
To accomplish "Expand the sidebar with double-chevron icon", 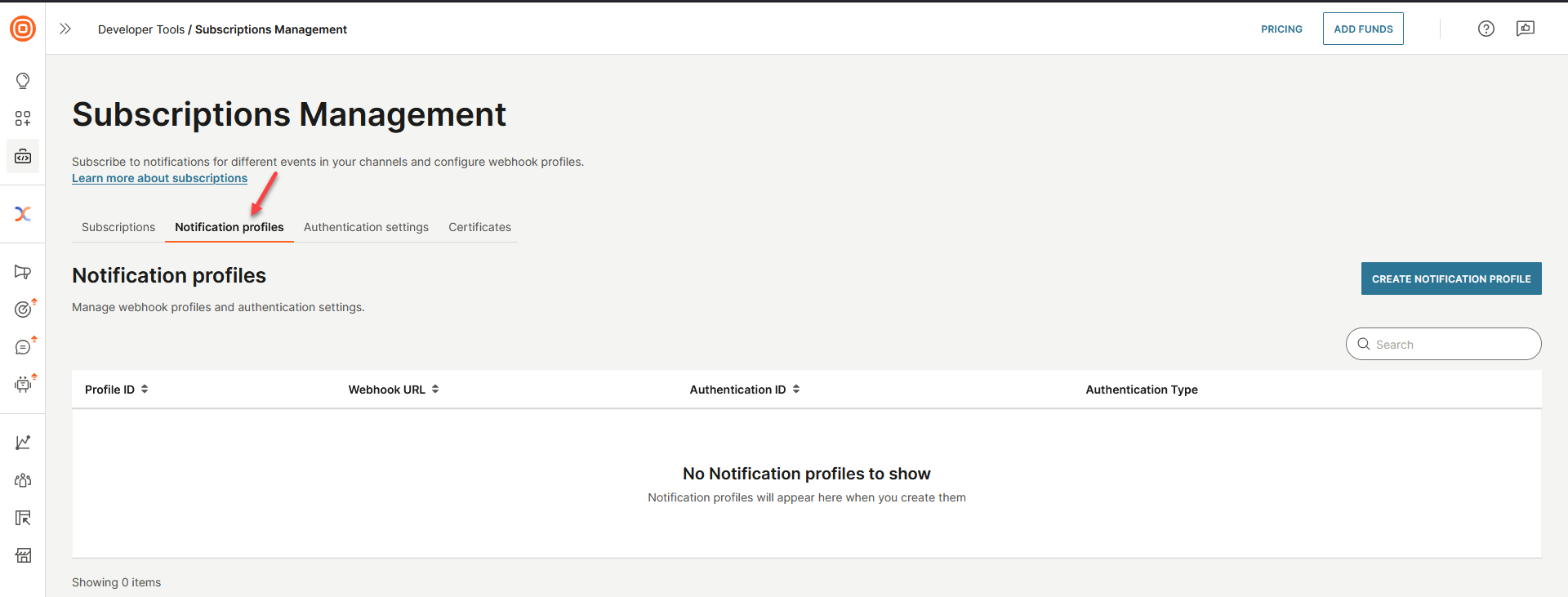I will click(65, 29).
